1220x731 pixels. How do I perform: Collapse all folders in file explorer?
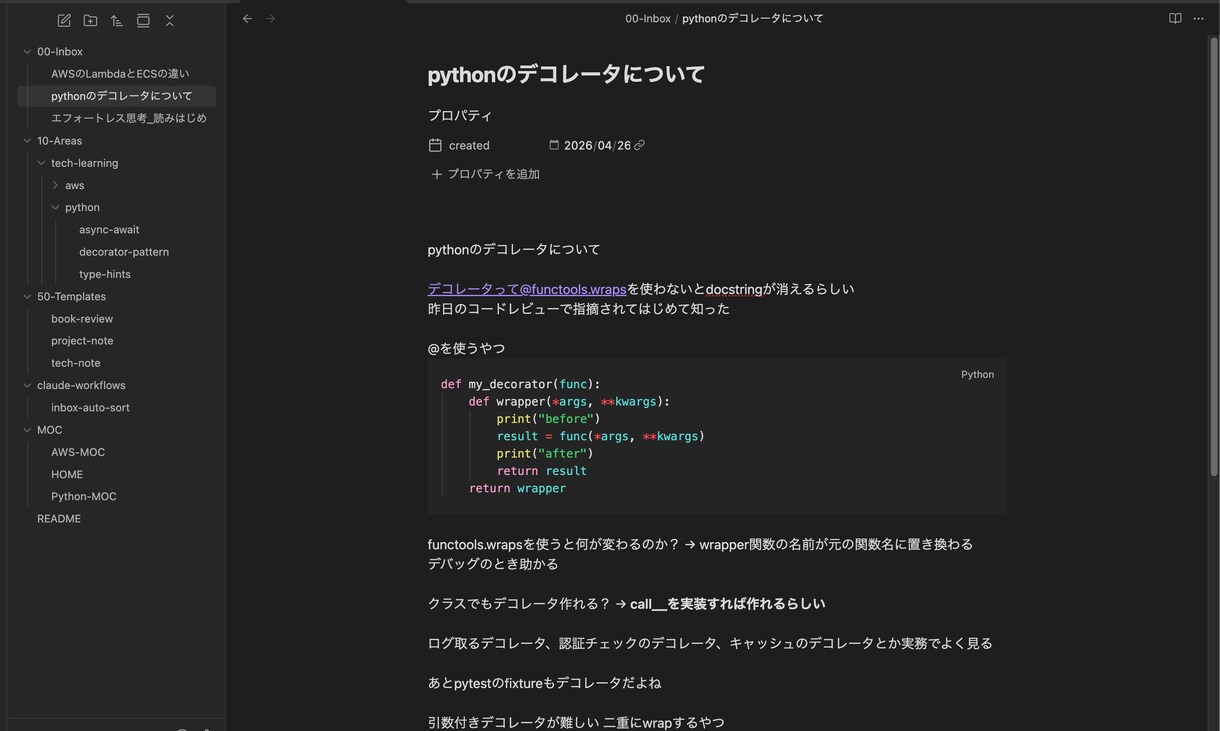(x=170, y=20)
